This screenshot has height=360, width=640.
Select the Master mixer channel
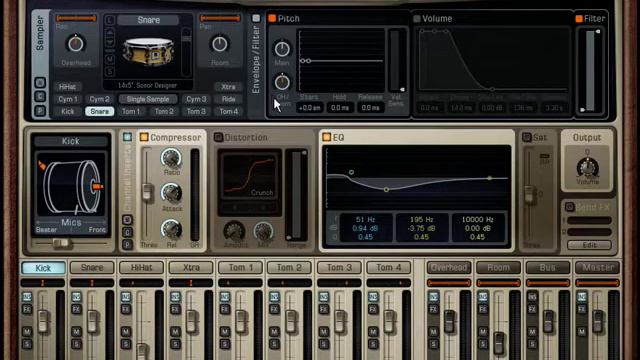[598, 268]
